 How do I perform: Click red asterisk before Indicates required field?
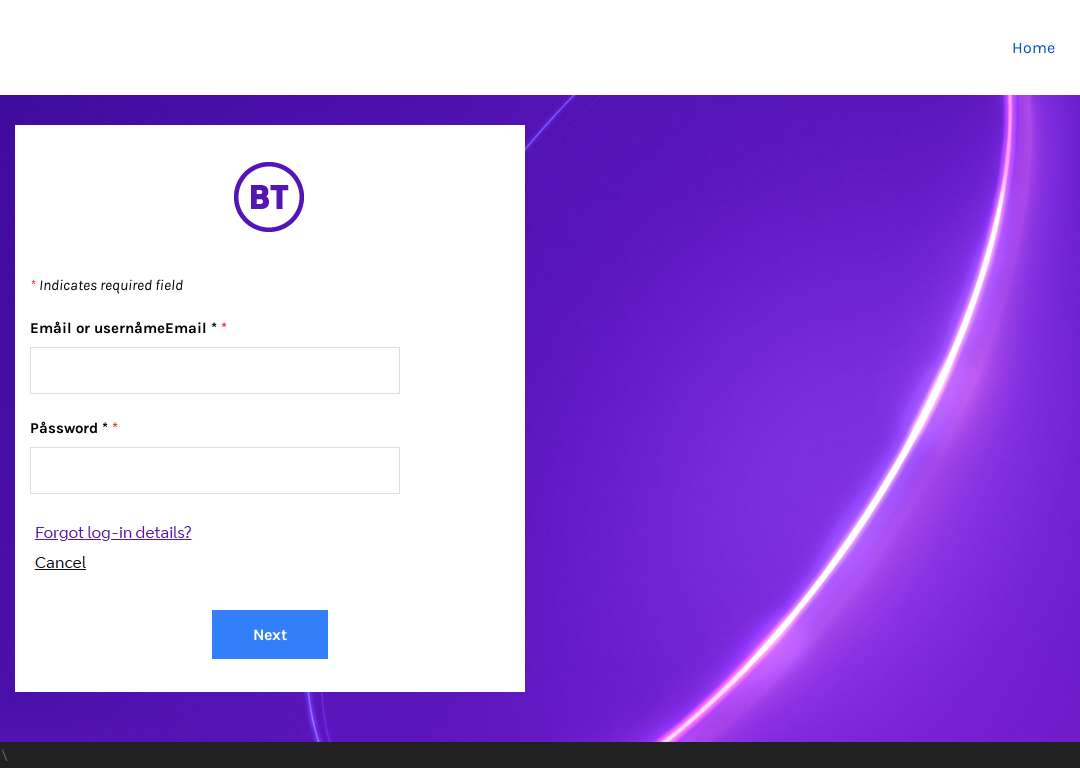[33, 283]
